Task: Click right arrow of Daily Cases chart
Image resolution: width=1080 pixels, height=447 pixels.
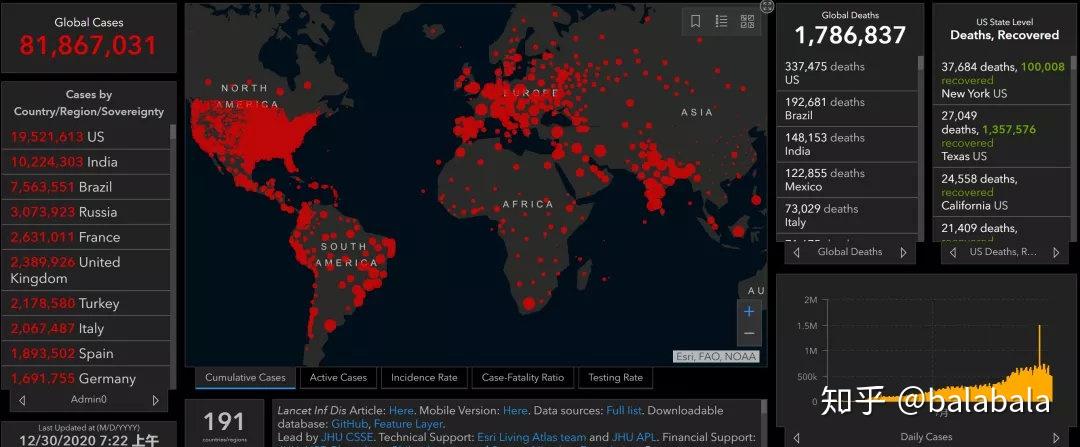Action: (x=1056, y=437)
